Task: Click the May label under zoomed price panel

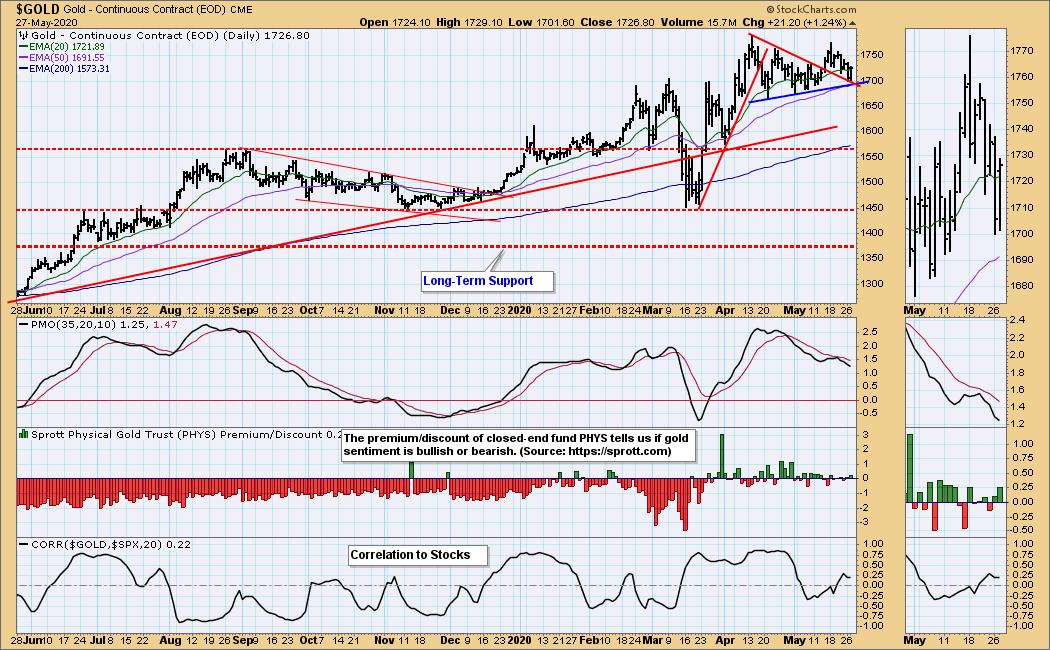Action: pos(914,311)
